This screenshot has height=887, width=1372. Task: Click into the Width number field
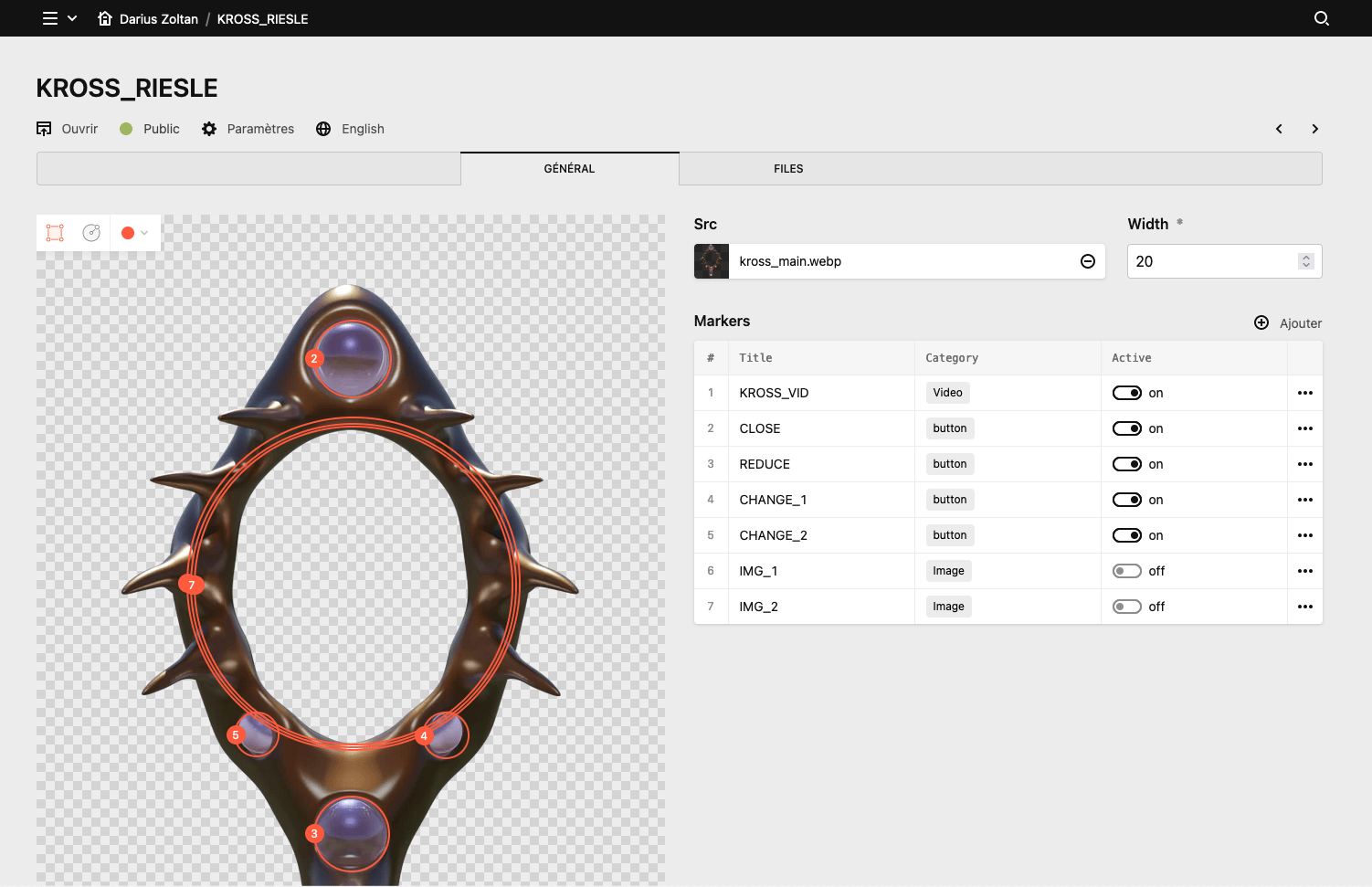coord(1213,261)
